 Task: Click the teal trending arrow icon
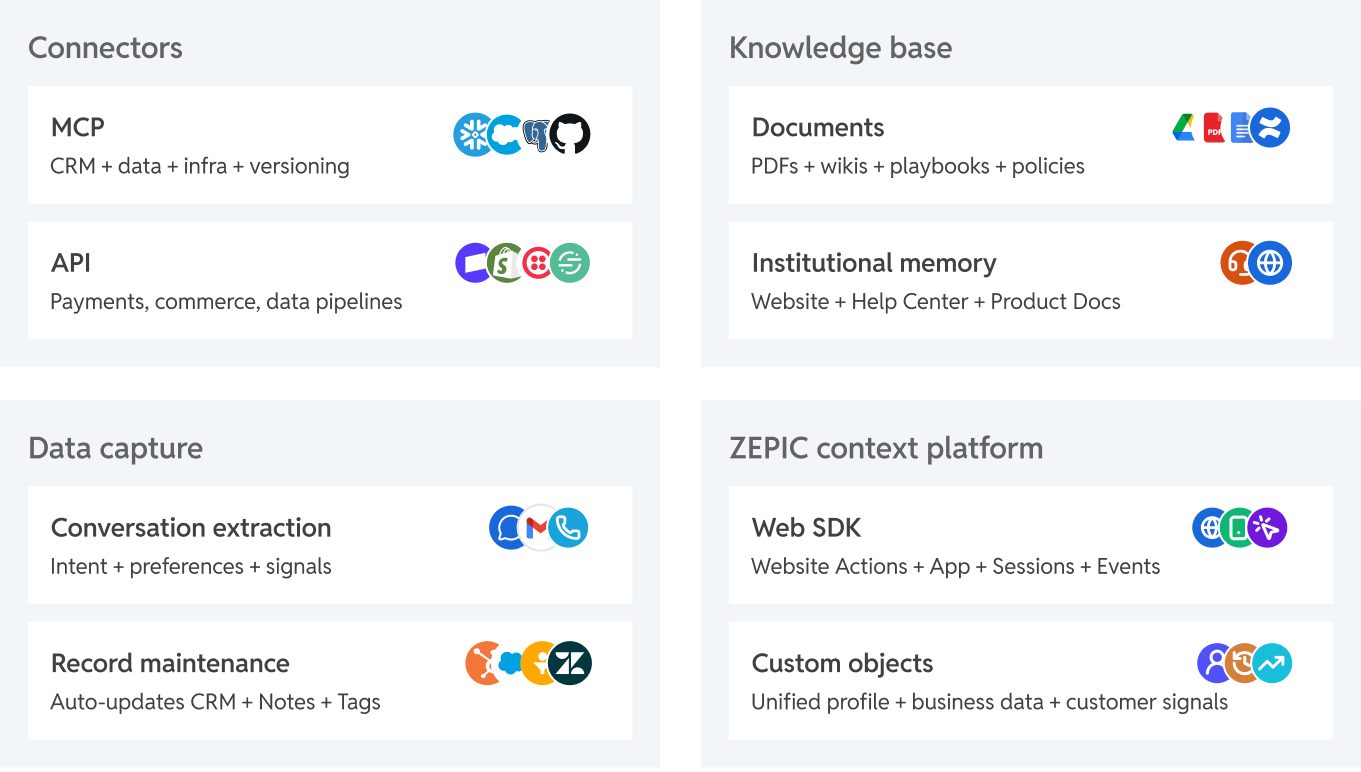[x=1272, y=663]
